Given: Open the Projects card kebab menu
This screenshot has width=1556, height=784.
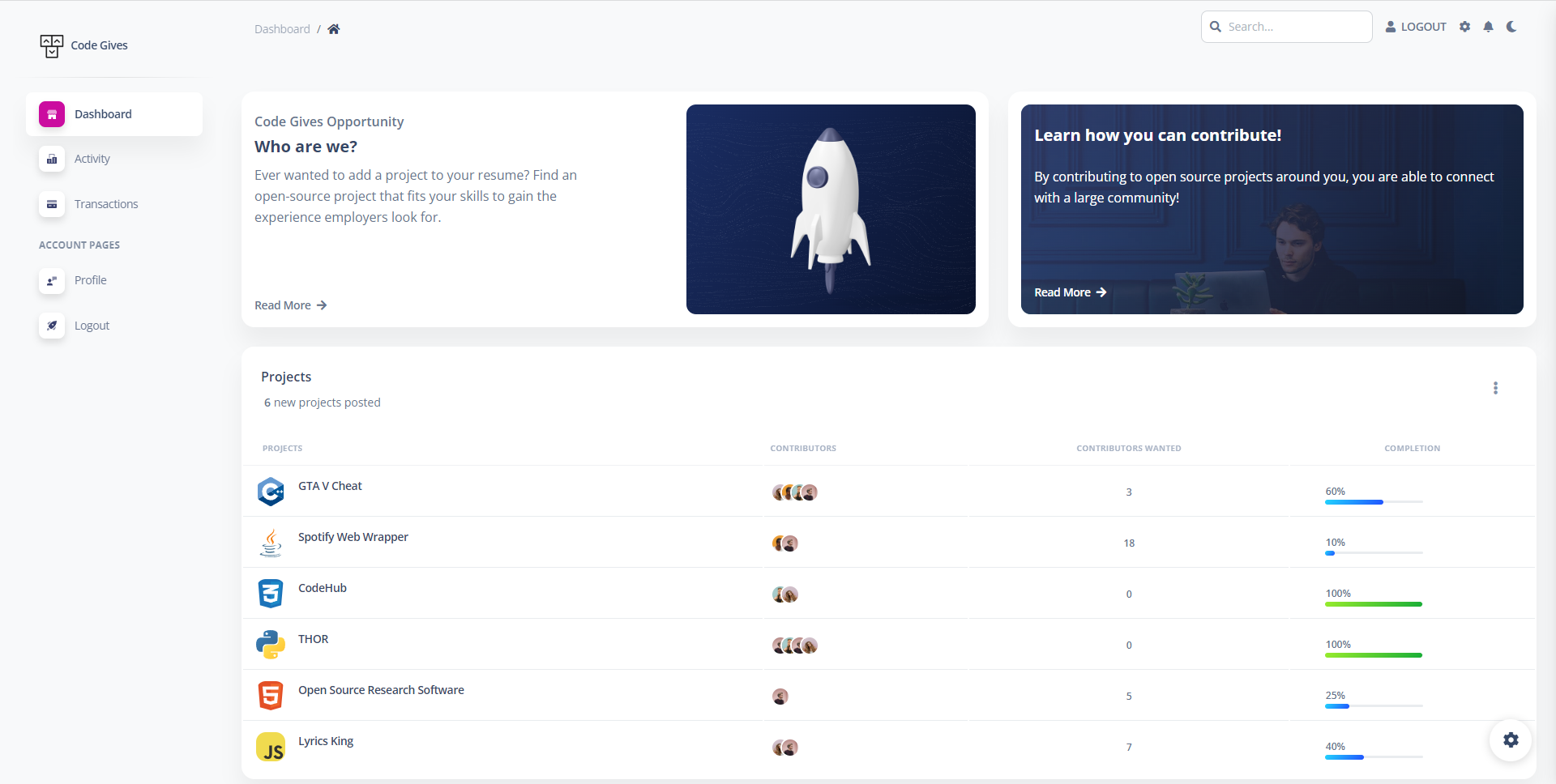Looking at the screenshot, I should (1495, 388).
